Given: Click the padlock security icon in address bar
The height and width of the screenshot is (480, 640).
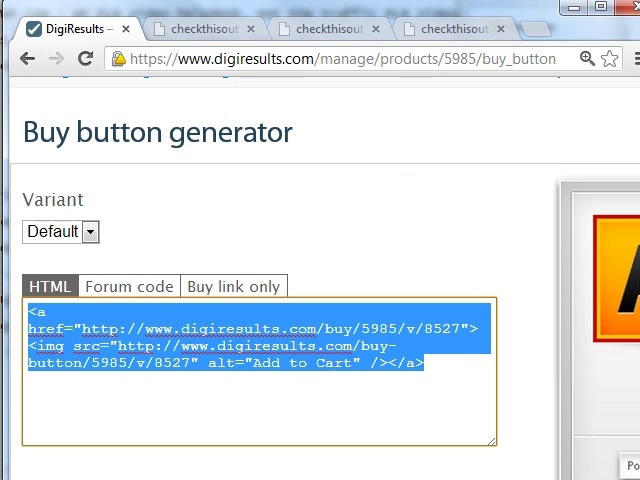Looking at the screenshot, I should pos(119,59).
